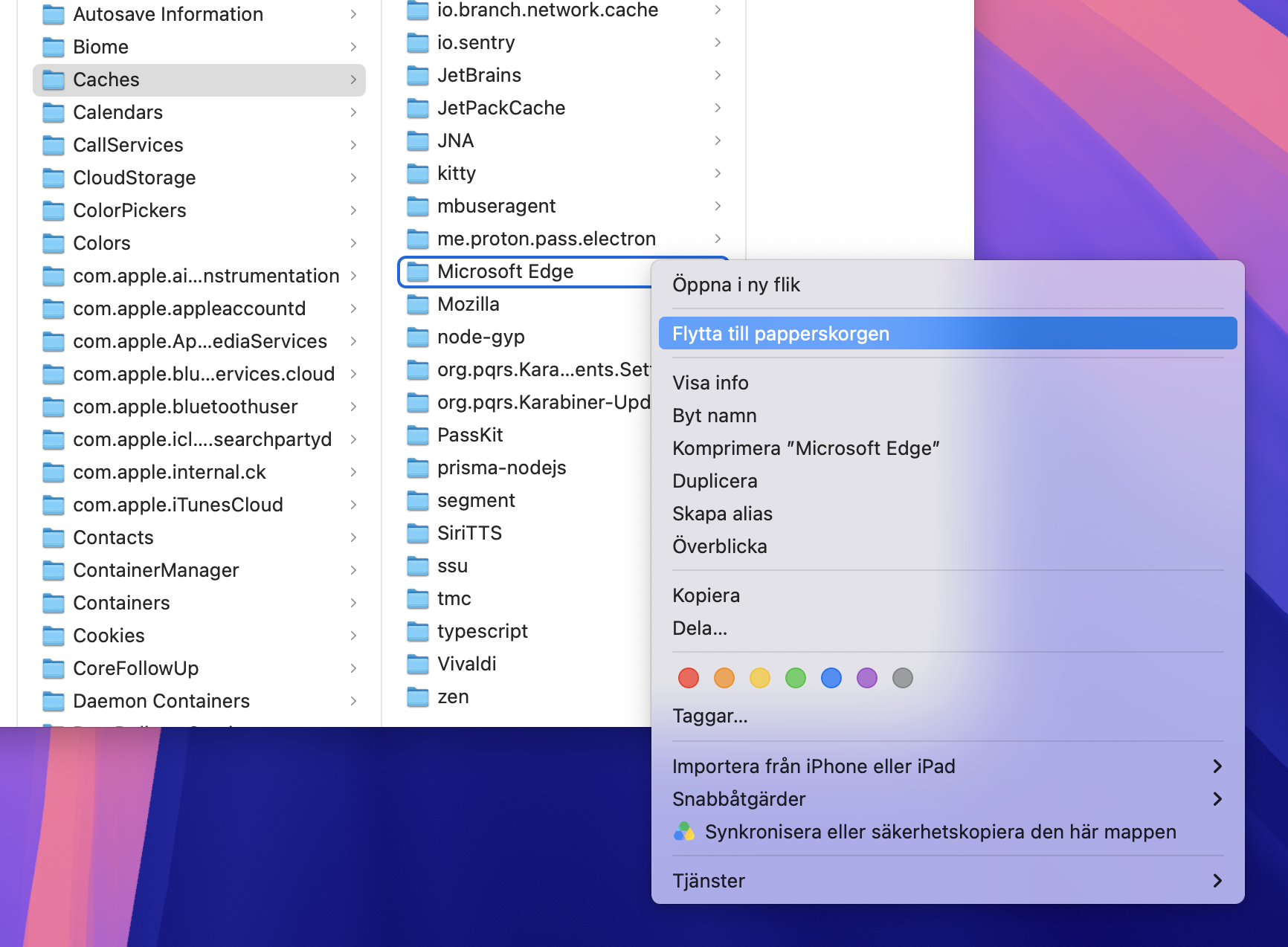Choose Synkronisera eller säkerhetskopiera den här mappen
The height and width of the screenshot is (947, 1288).
coord(948,832)
